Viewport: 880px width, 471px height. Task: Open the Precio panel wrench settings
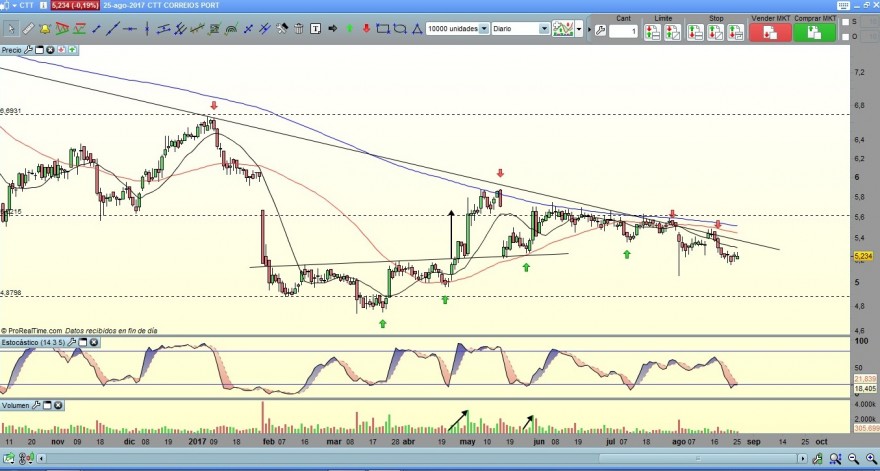[x=28, y=50]
